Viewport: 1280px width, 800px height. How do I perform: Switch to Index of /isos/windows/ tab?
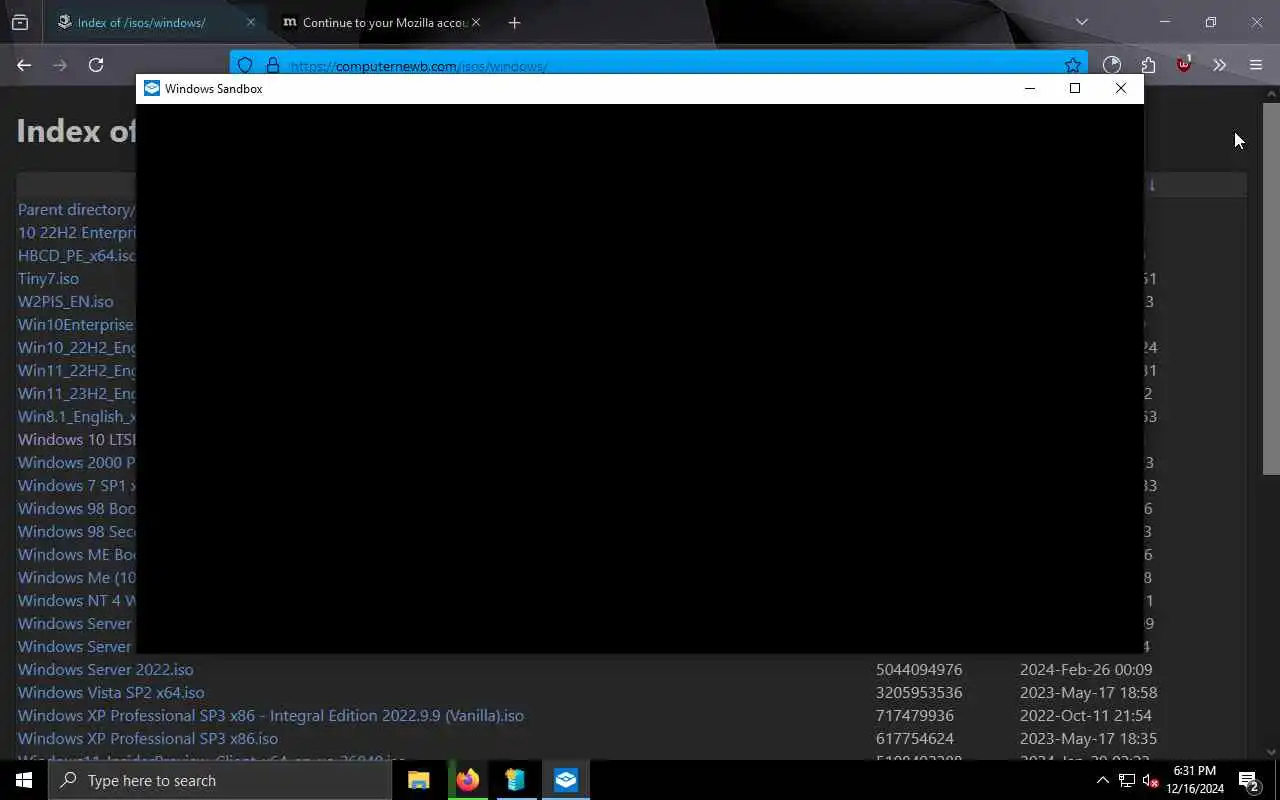[x=156, y=22]
